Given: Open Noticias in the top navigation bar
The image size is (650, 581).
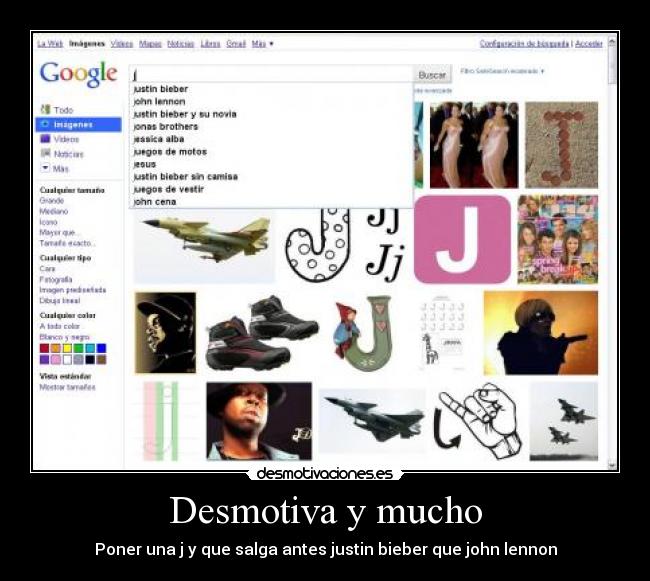Looking at the screenshot, I should [181, 44].
